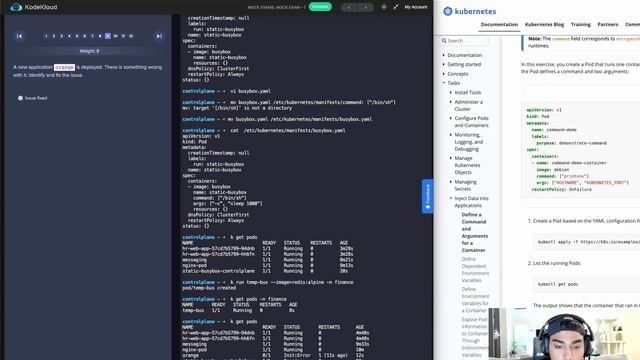Go to question number 5
Viewport: 640px width, 360px height.
point(77,36)
